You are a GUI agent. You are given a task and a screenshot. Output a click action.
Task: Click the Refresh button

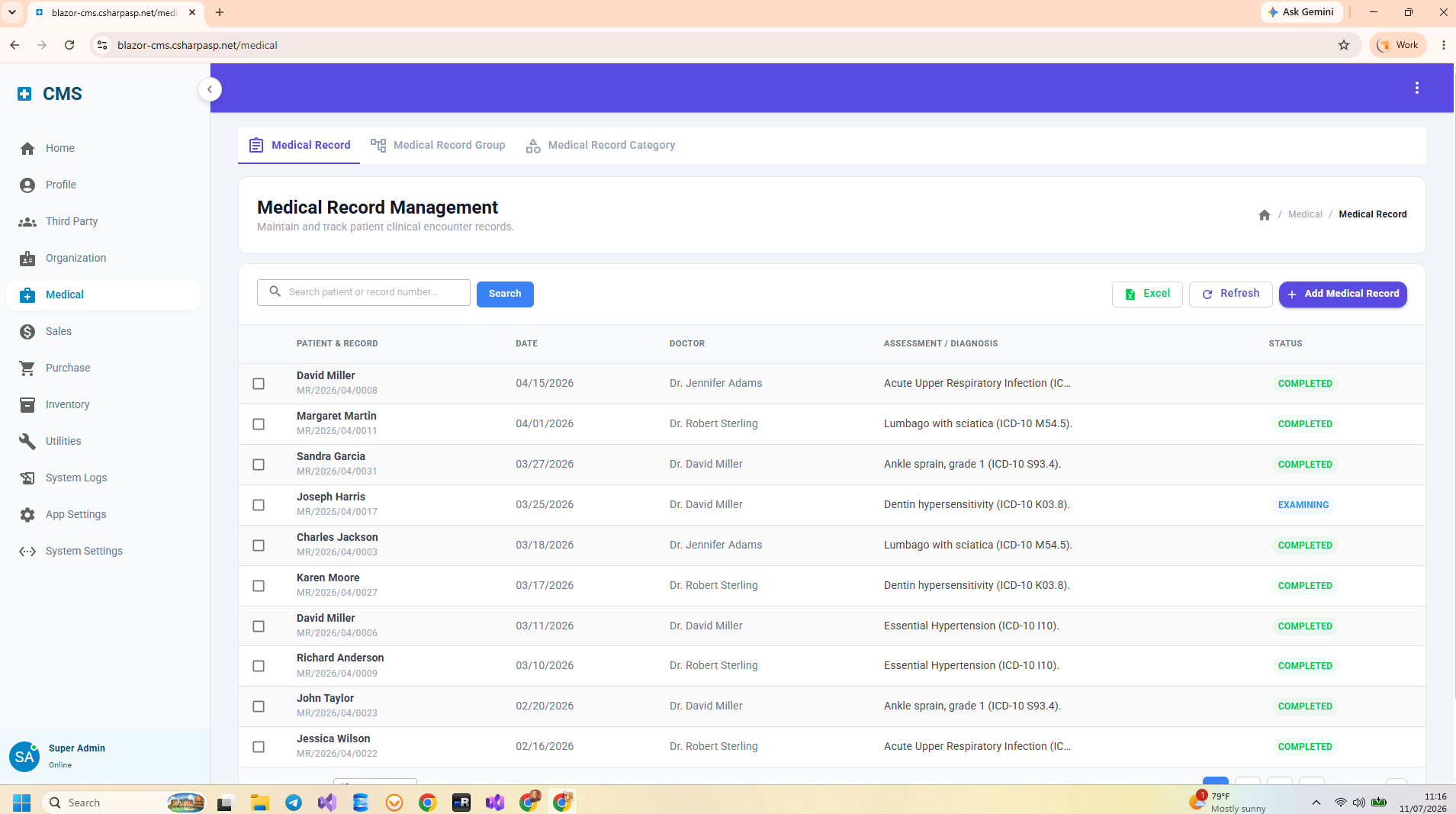pos(1230,294)
